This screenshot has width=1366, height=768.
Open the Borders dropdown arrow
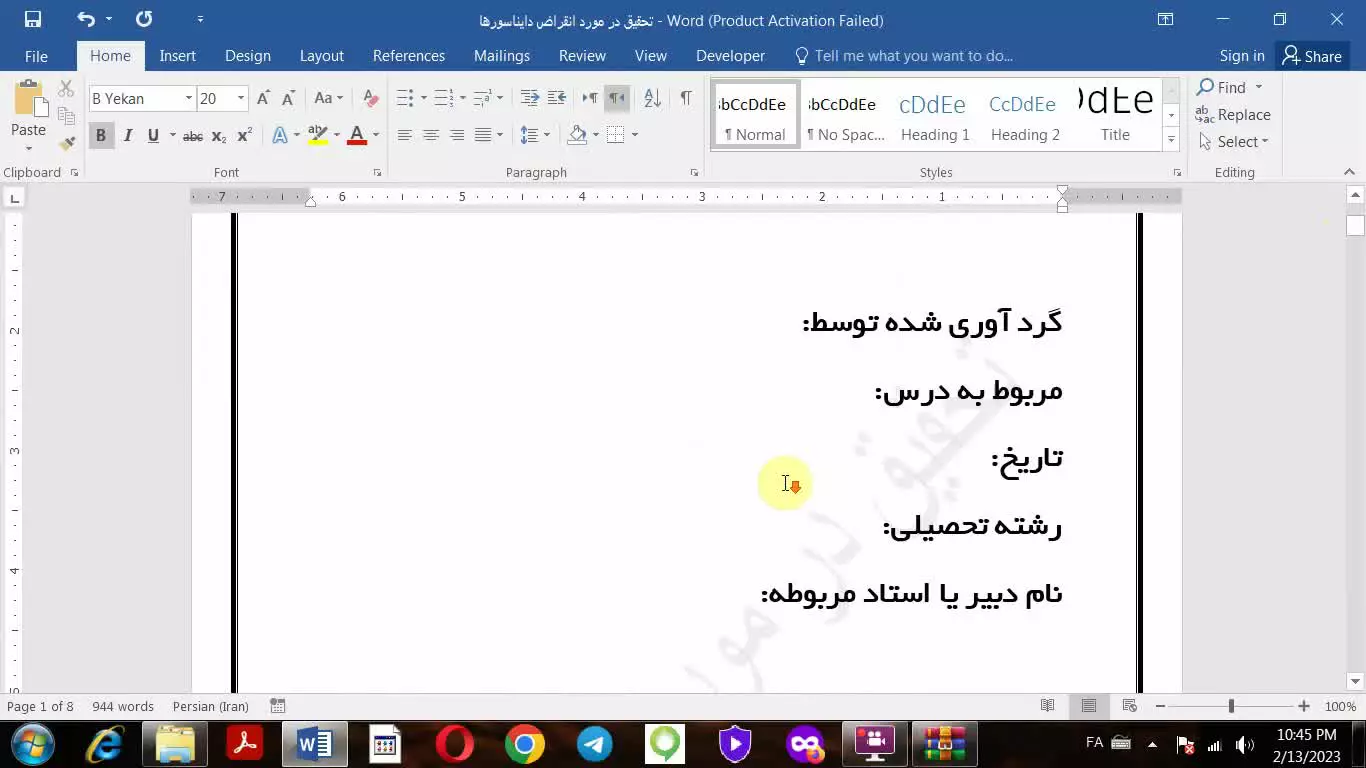[x=634, y=135]
